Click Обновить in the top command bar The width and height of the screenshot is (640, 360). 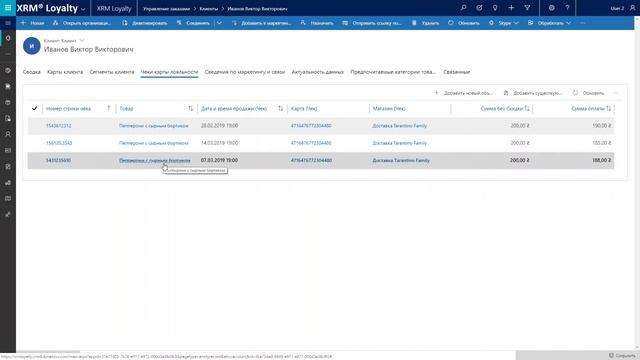tap(464, 23)
